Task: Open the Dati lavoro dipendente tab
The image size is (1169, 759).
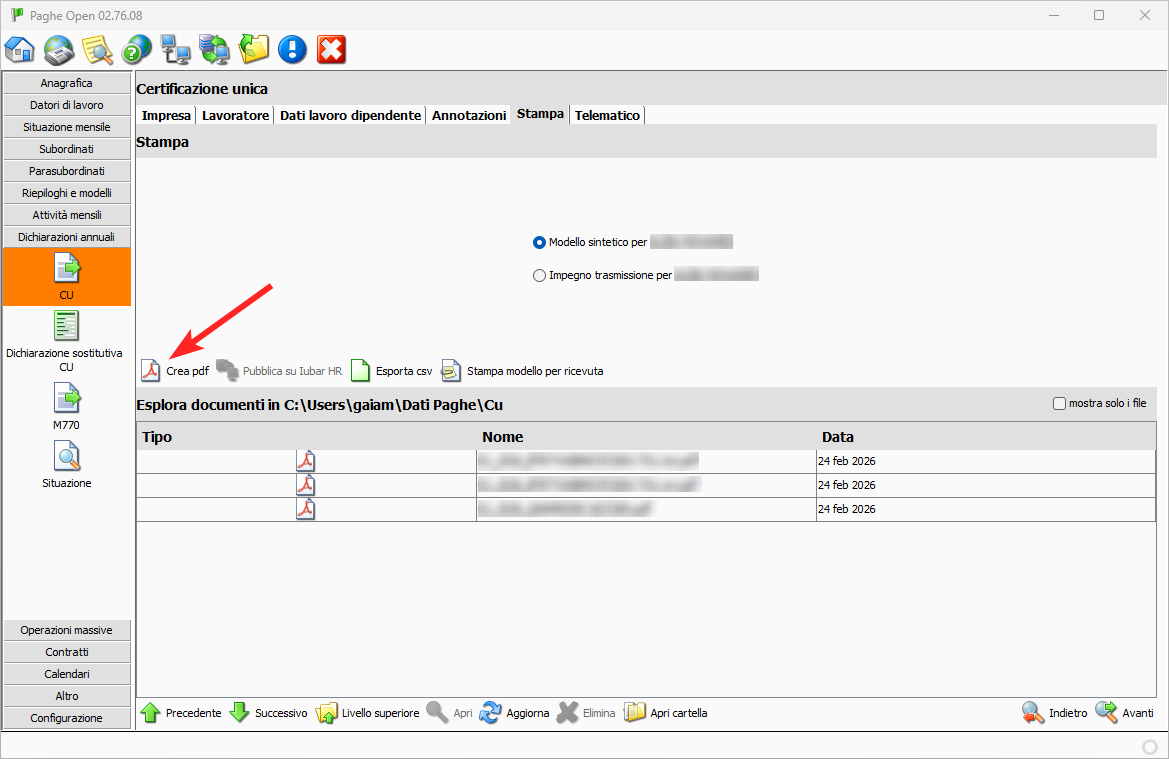Action: pyautogui.click(x=350, y=115)
